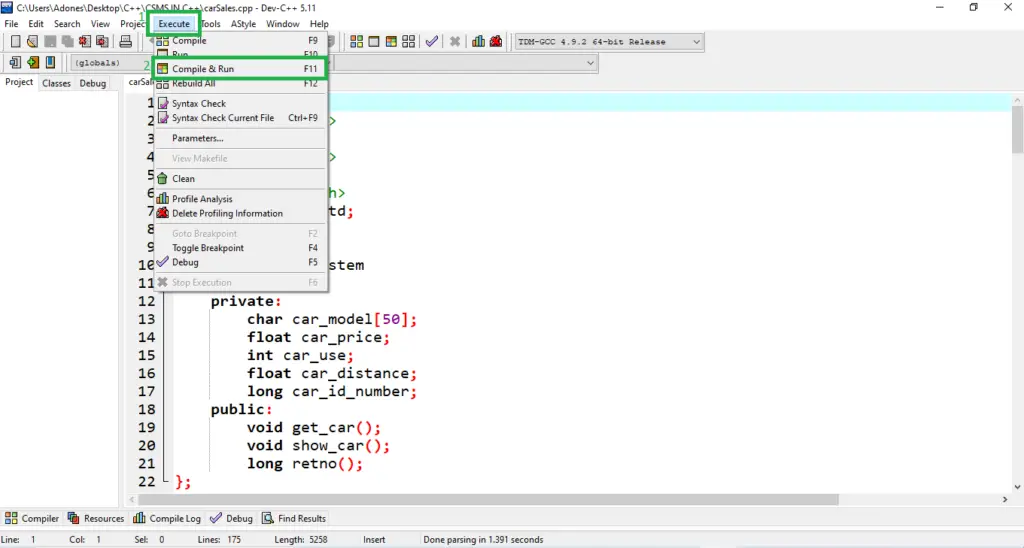
Task: Choose Toggle Breakpoint menu entry
Action: [x=239, y=248]
